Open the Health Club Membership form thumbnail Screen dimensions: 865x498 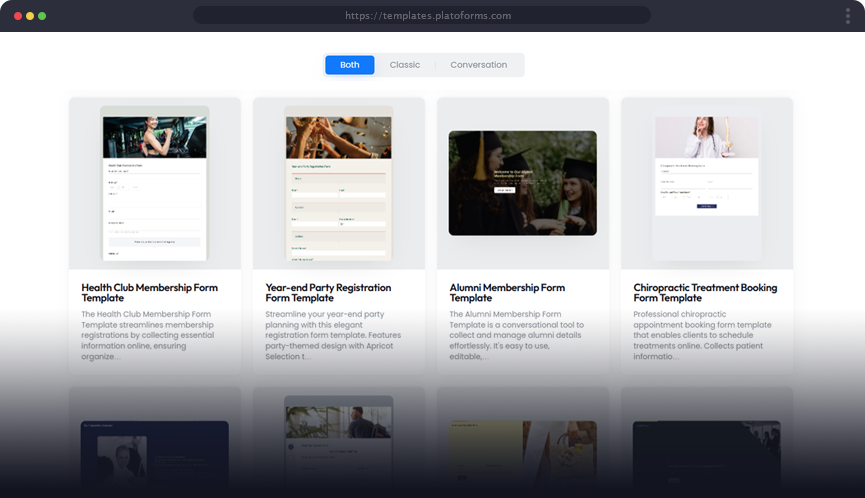click(x=154, y=184)
